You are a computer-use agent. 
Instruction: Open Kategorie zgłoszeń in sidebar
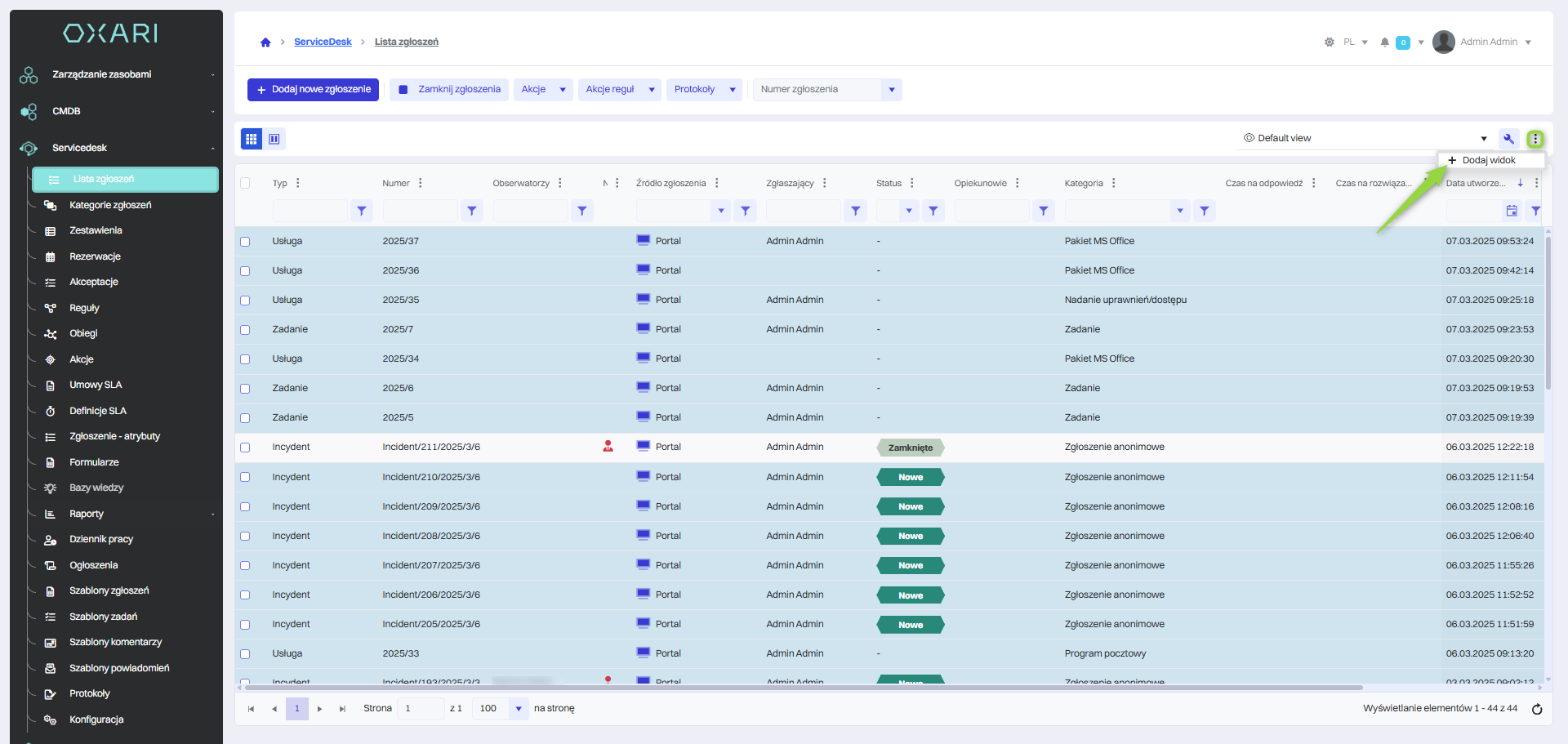(110, 205)
